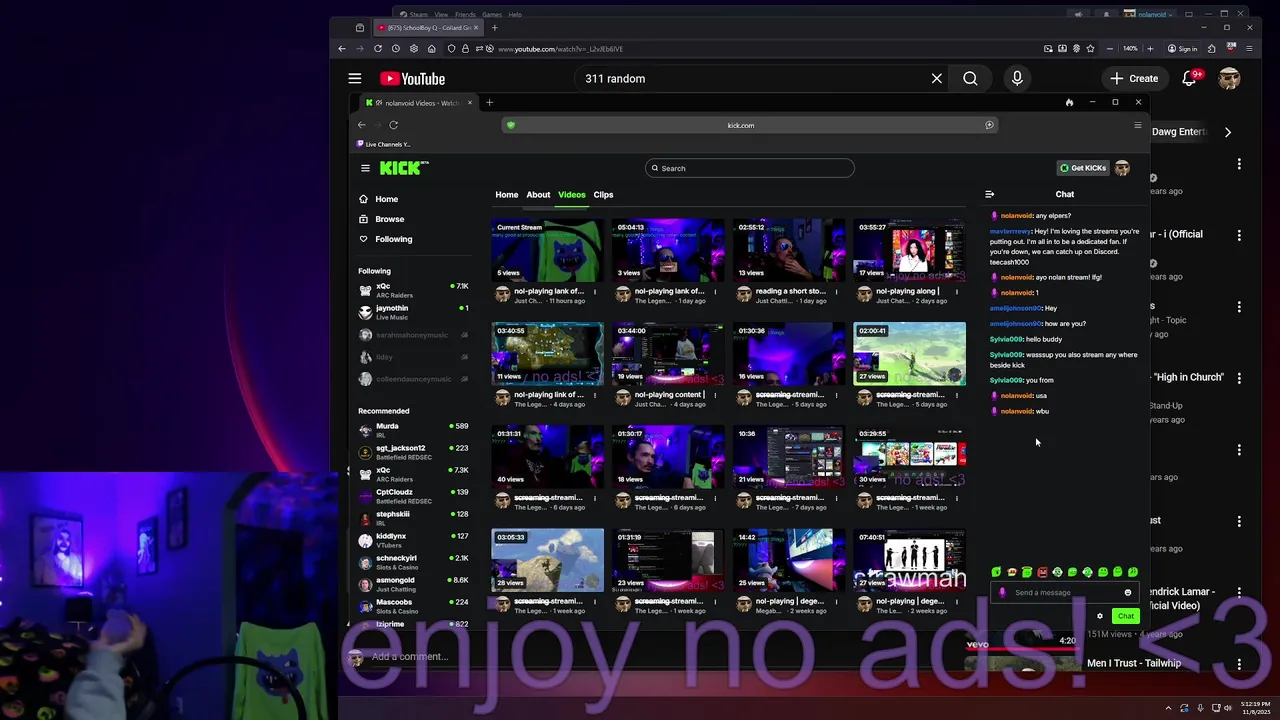Image resolution: width=1280 pixels, height=720 pixels.
Task: Click the YouTube search box text
Action: (615, 78)
